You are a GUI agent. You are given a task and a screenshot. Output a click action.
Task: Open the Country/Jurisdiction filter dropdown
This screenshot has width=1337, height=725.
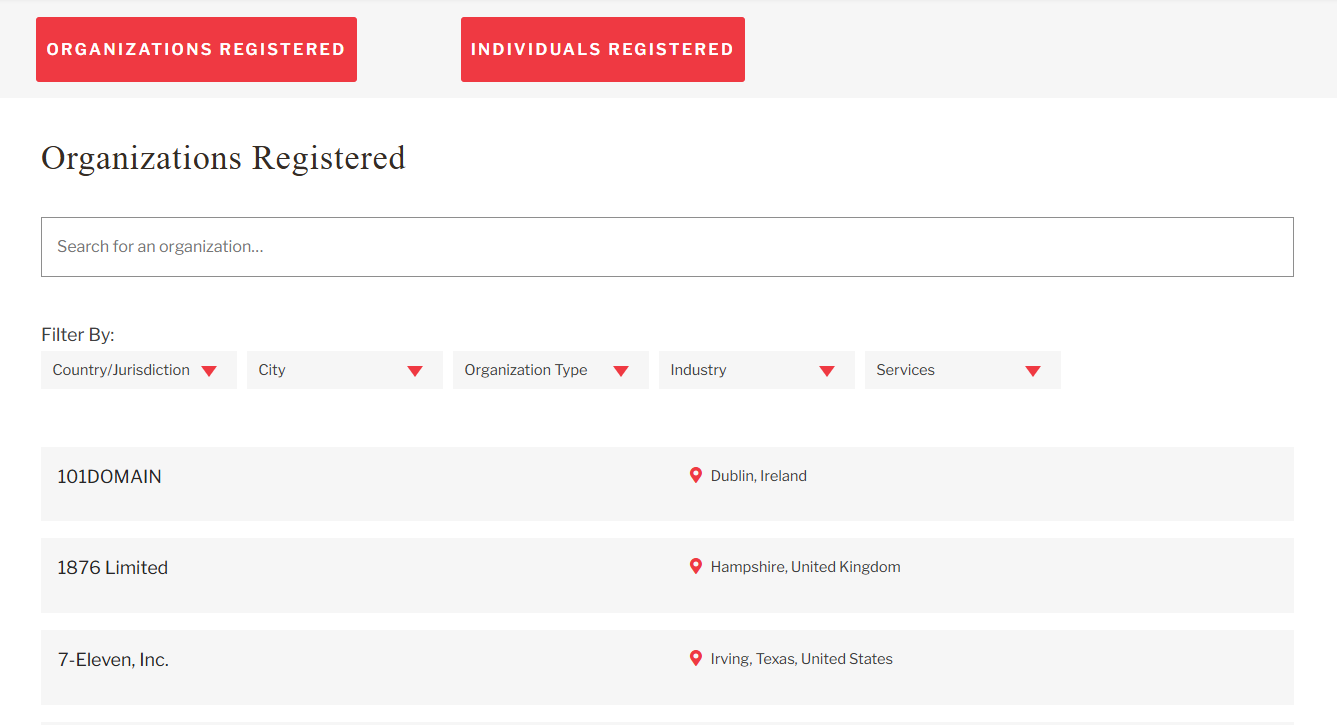pyautogui.click(x=122, y=370)
